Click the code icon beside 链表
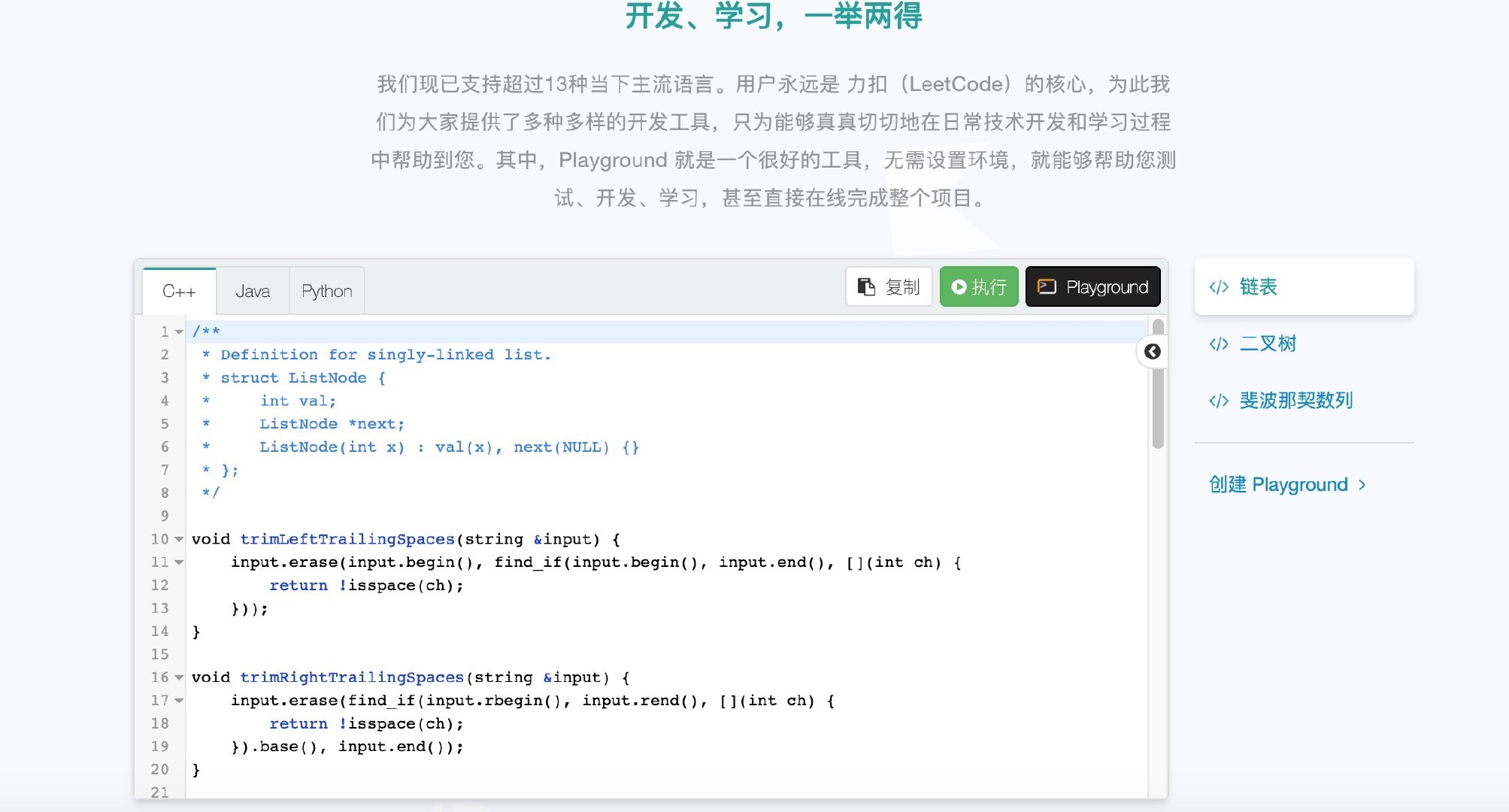The image size is (1509, 812). click(1218, 287)
